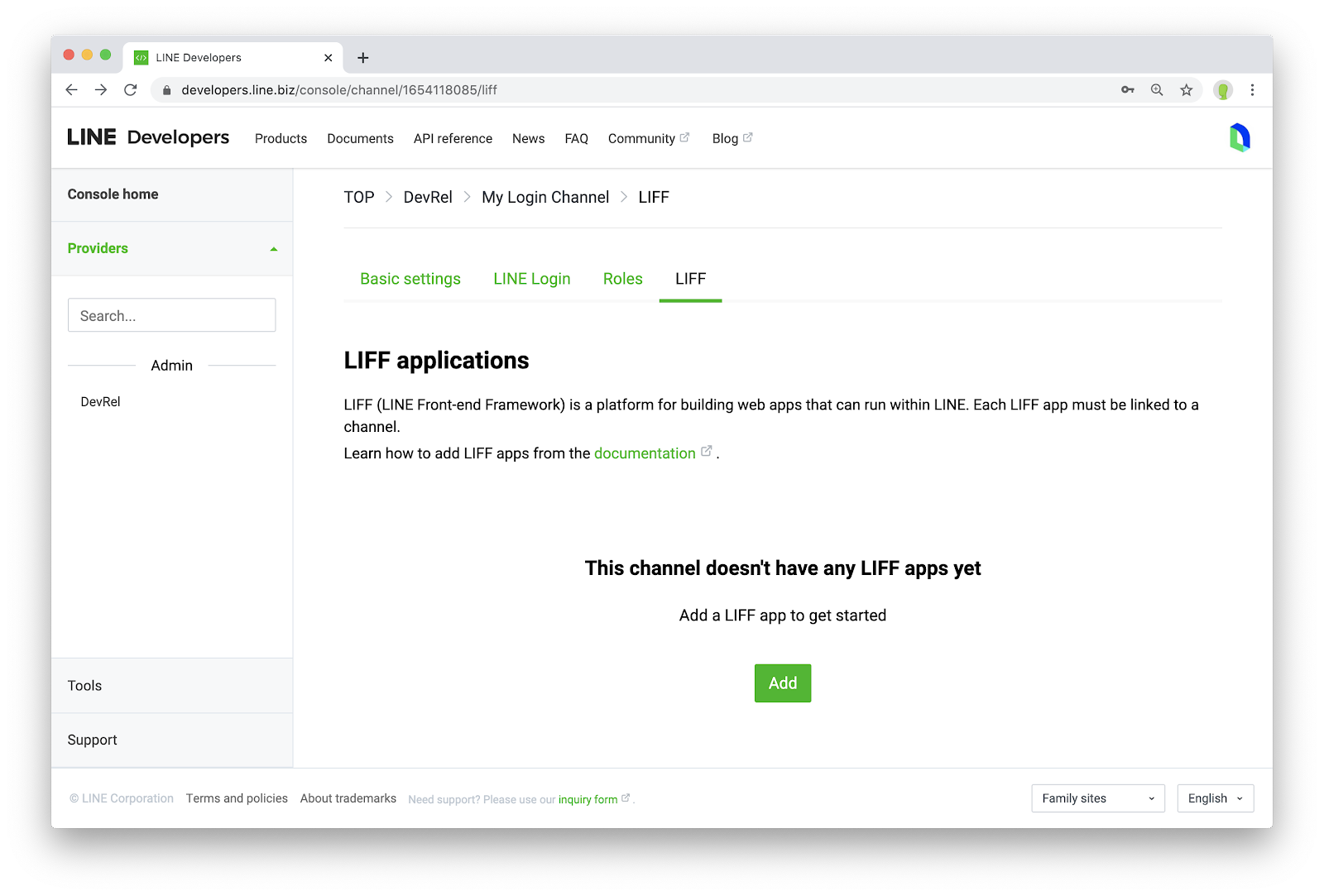Image resolution: width=1324 pixels, height=896 pixels.
Task: Collapse the Providers section arrow
Action: pyautogui.click(x=274, y=249)
